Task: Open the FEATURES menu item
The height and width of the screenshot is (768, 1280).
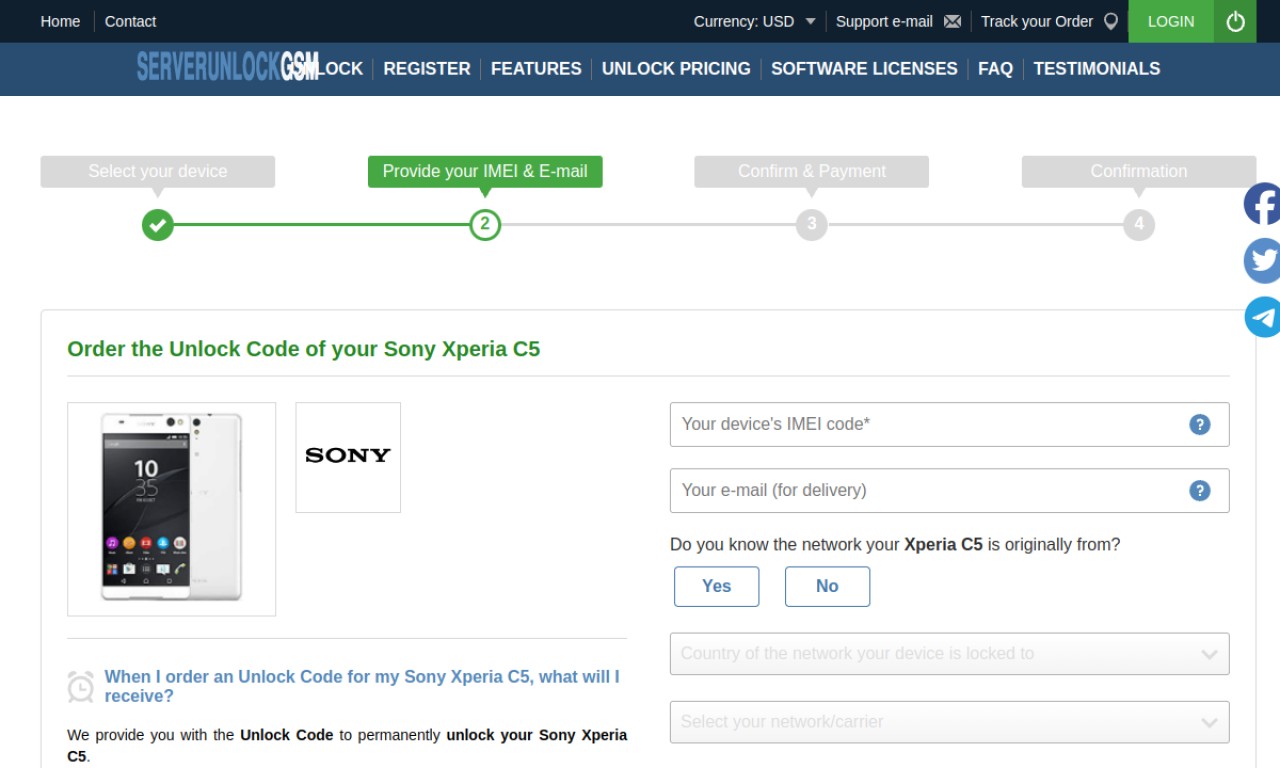Action: pyautogui.click(x=536, y=68)
